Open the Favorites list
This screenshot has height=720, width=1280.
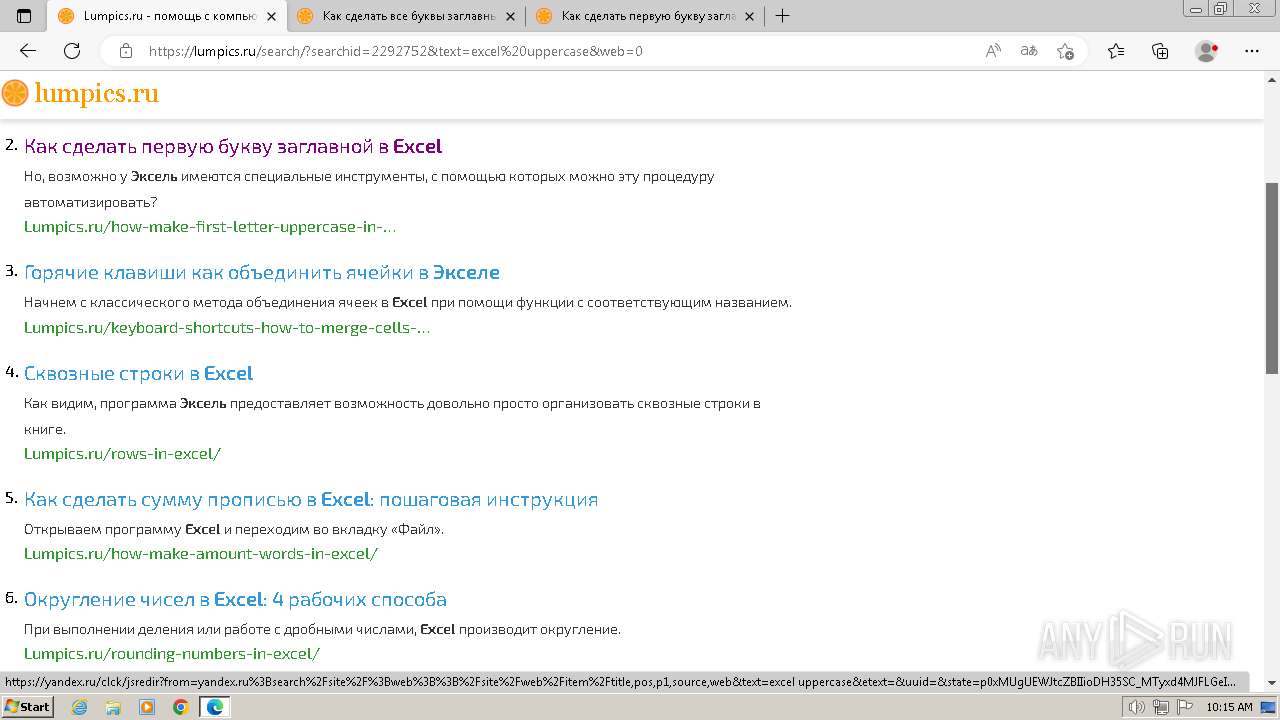(1116, 51)
